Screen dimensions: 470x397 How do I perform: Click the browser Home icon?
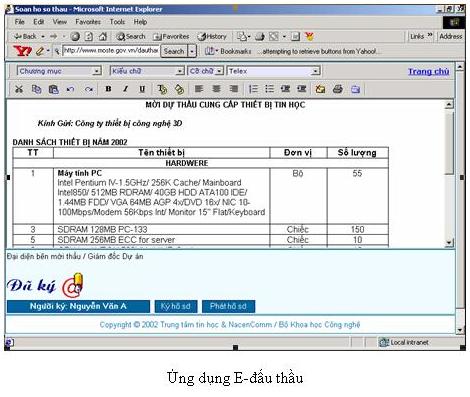[x=103, y=36]
